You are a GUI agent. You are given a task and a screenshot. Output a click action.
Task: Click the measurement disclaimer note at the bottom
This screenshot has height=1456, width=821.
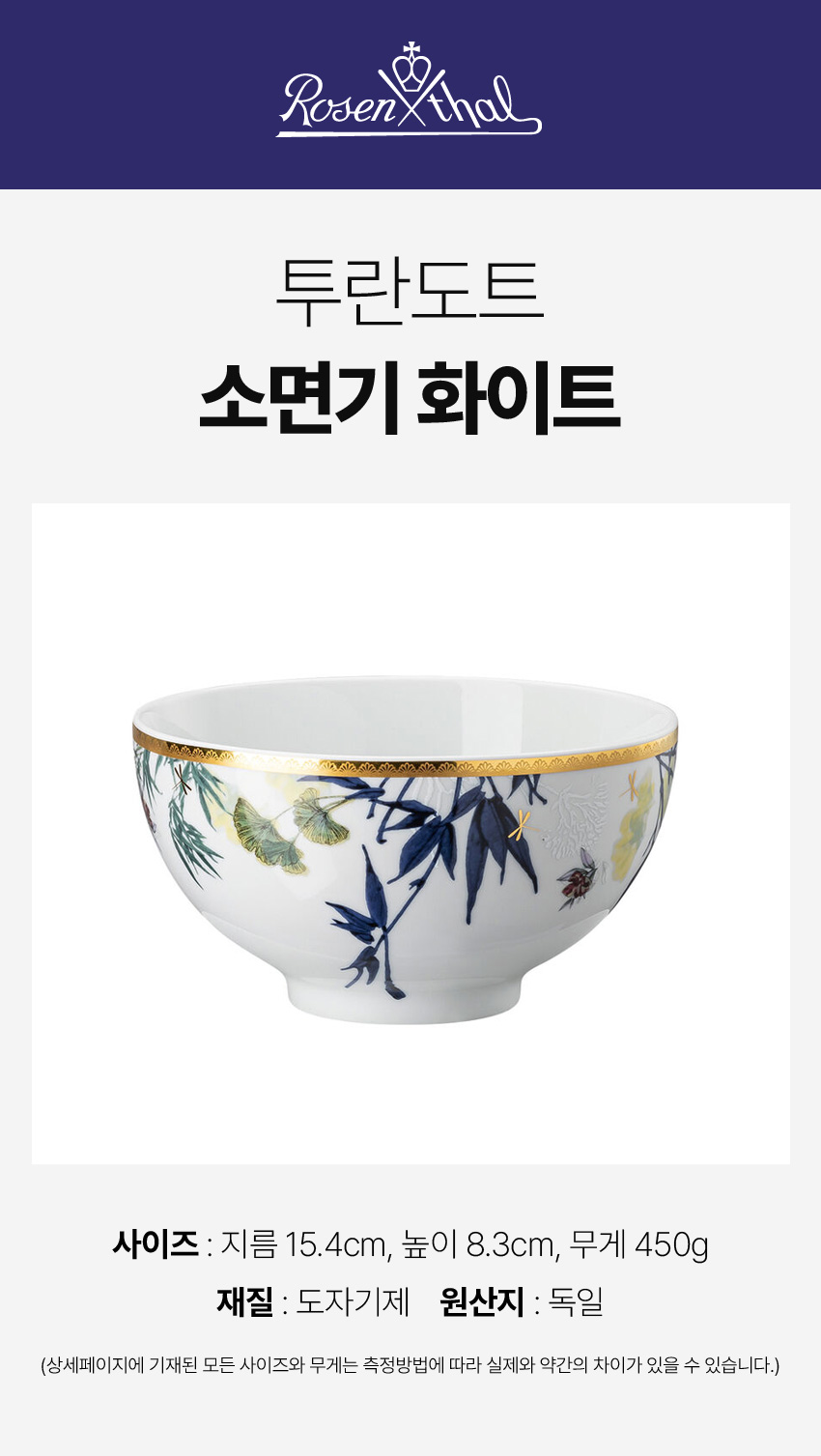410,1365
